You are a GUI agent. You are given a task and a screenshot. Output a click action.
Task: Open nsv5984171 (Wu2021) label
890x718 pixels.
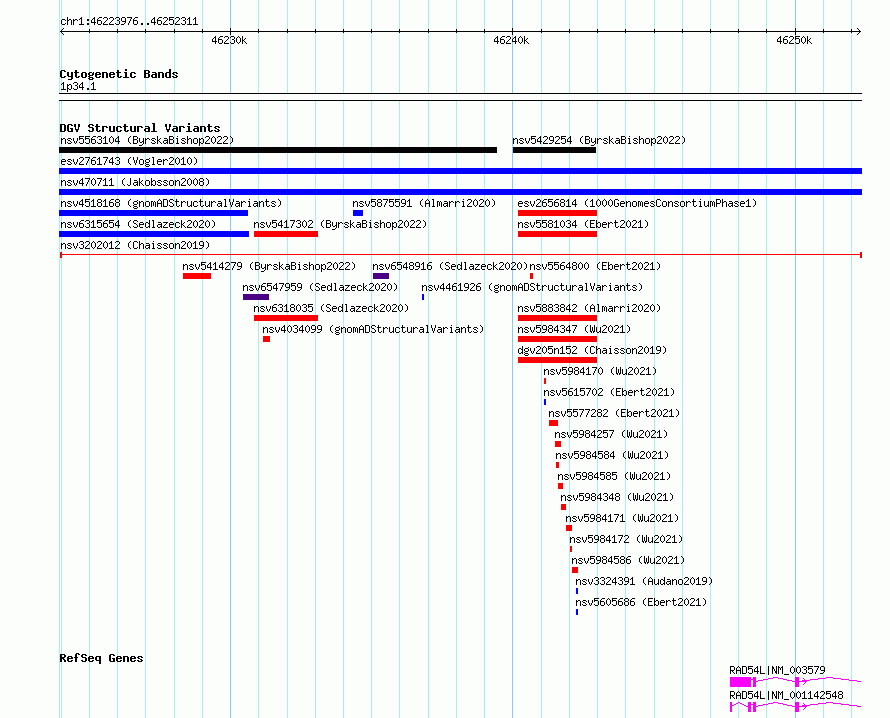click(x=622, y=518)
